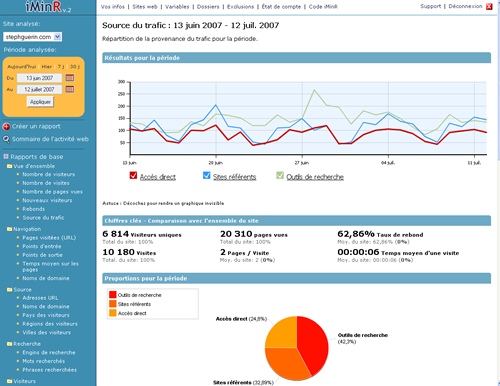This screenshot has width=500, height=386.
Task: Click the Sites référents legend link
Action: (x=235, y=177)
